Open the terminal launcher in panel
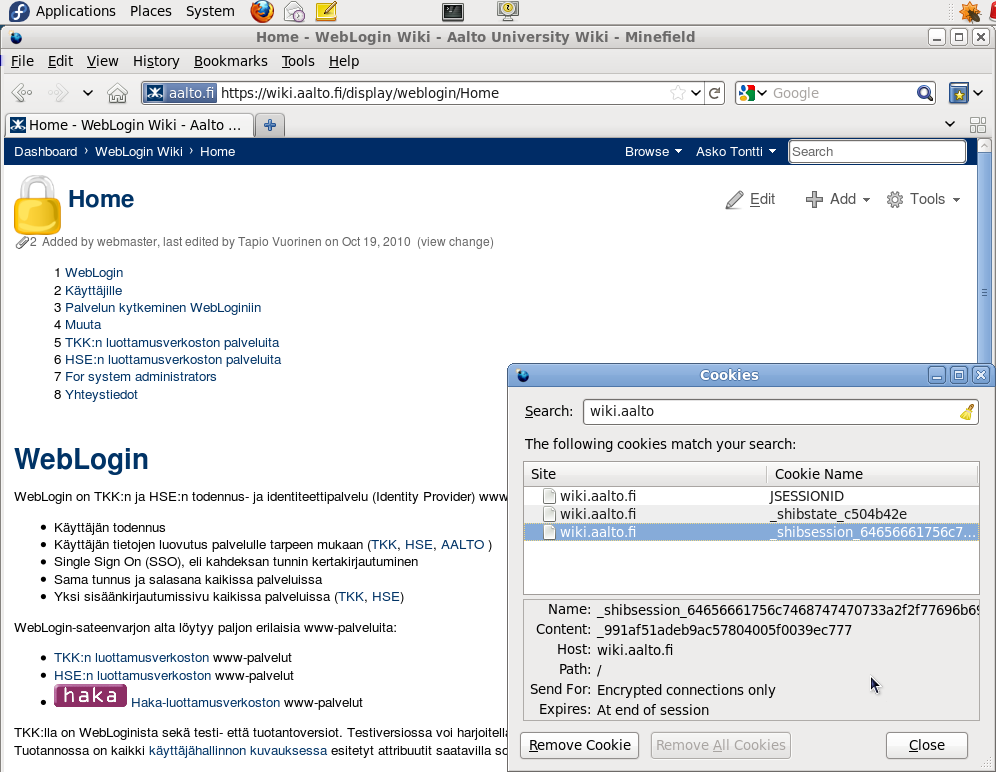The height and width of the screenshot is (772, 996). click(x=453, y=11)
